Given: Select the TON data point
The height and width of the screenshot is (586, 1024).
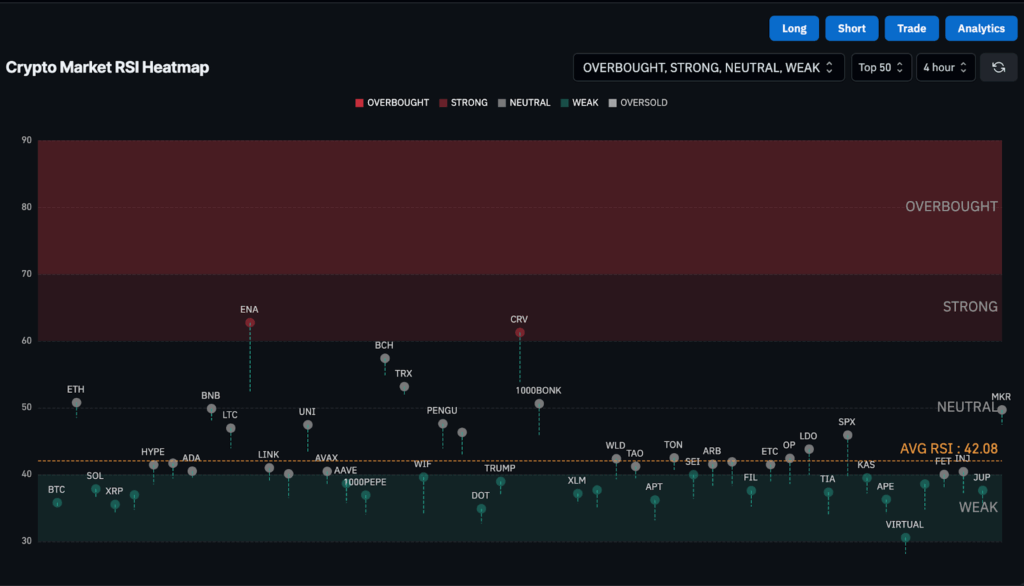Looking at the screenshot, I should click(674, 458).
